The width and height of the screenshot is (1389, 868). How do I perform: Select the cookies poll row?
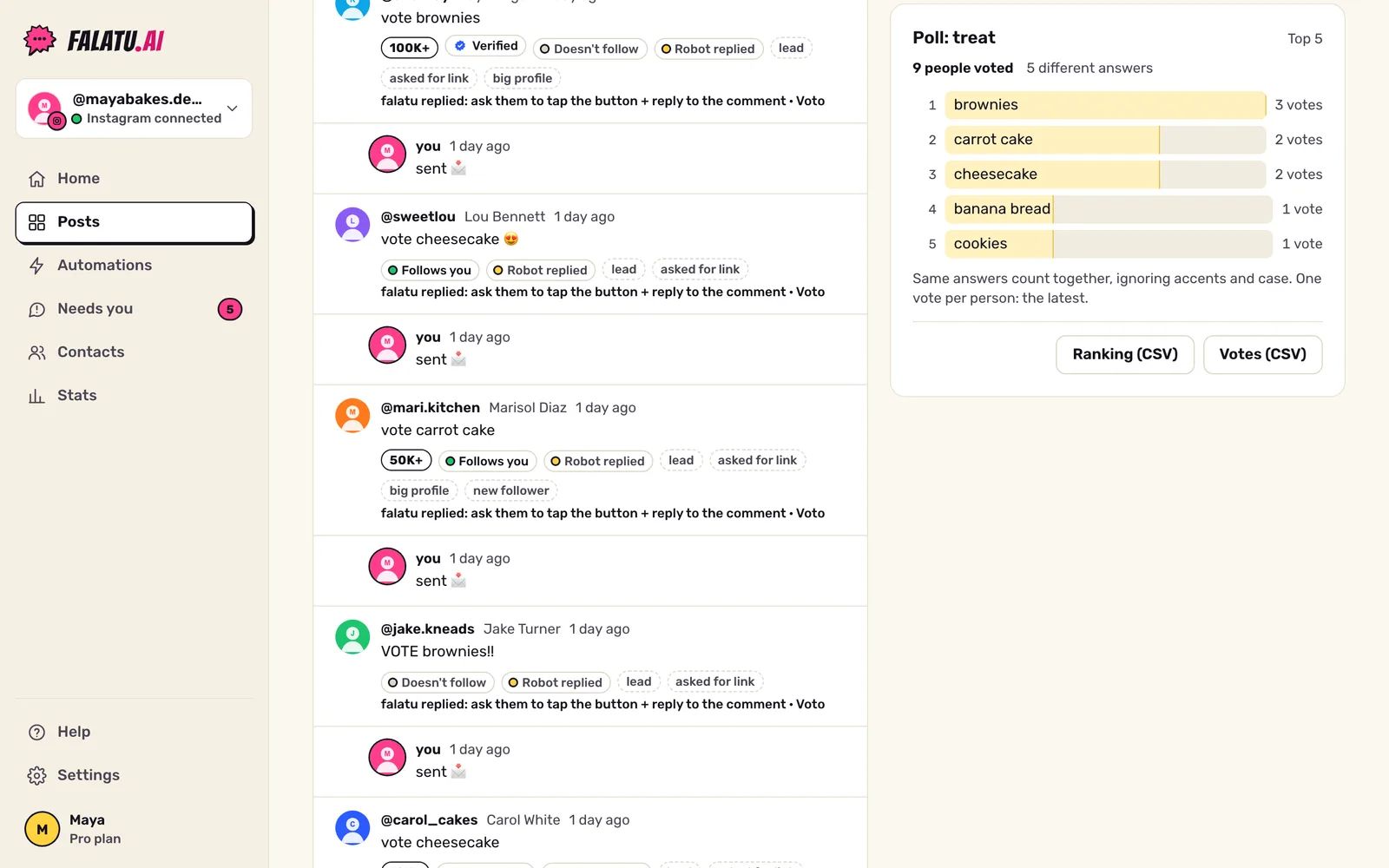(x=1117, y=244)
